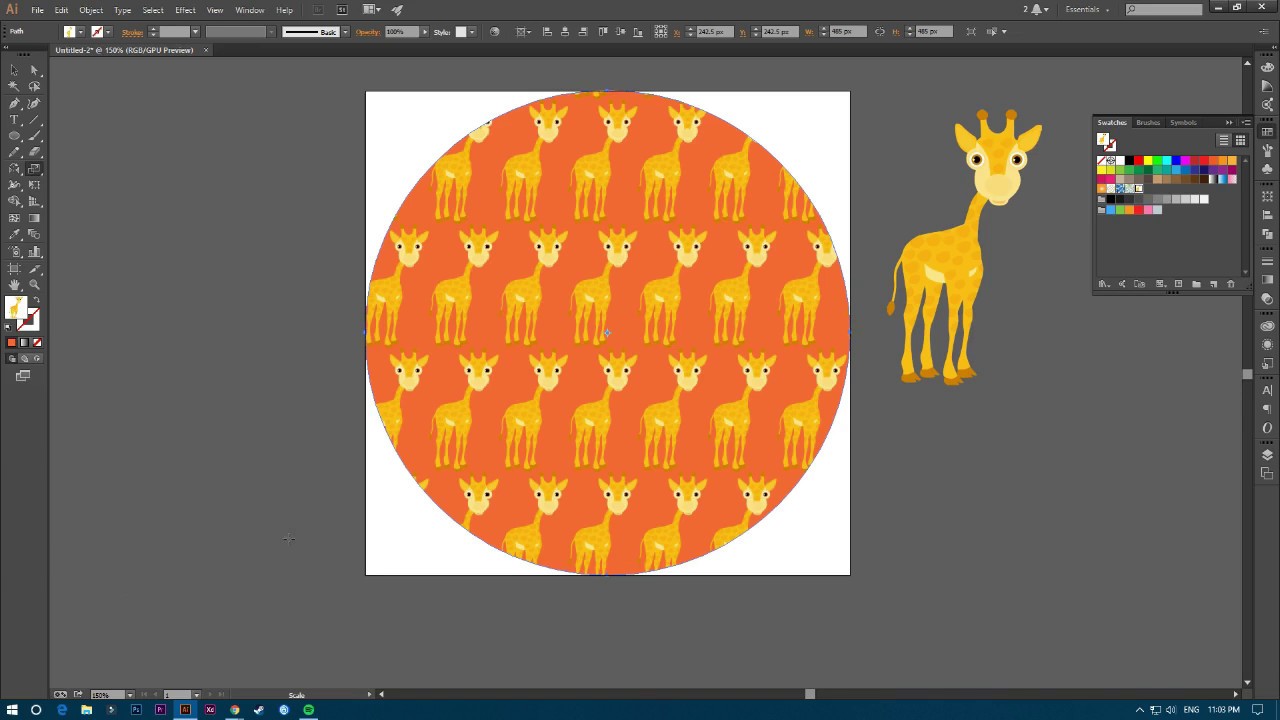Open the Basic brush definition dropdown
Viewport: 1280px width, 720px height.
(346, 32)
